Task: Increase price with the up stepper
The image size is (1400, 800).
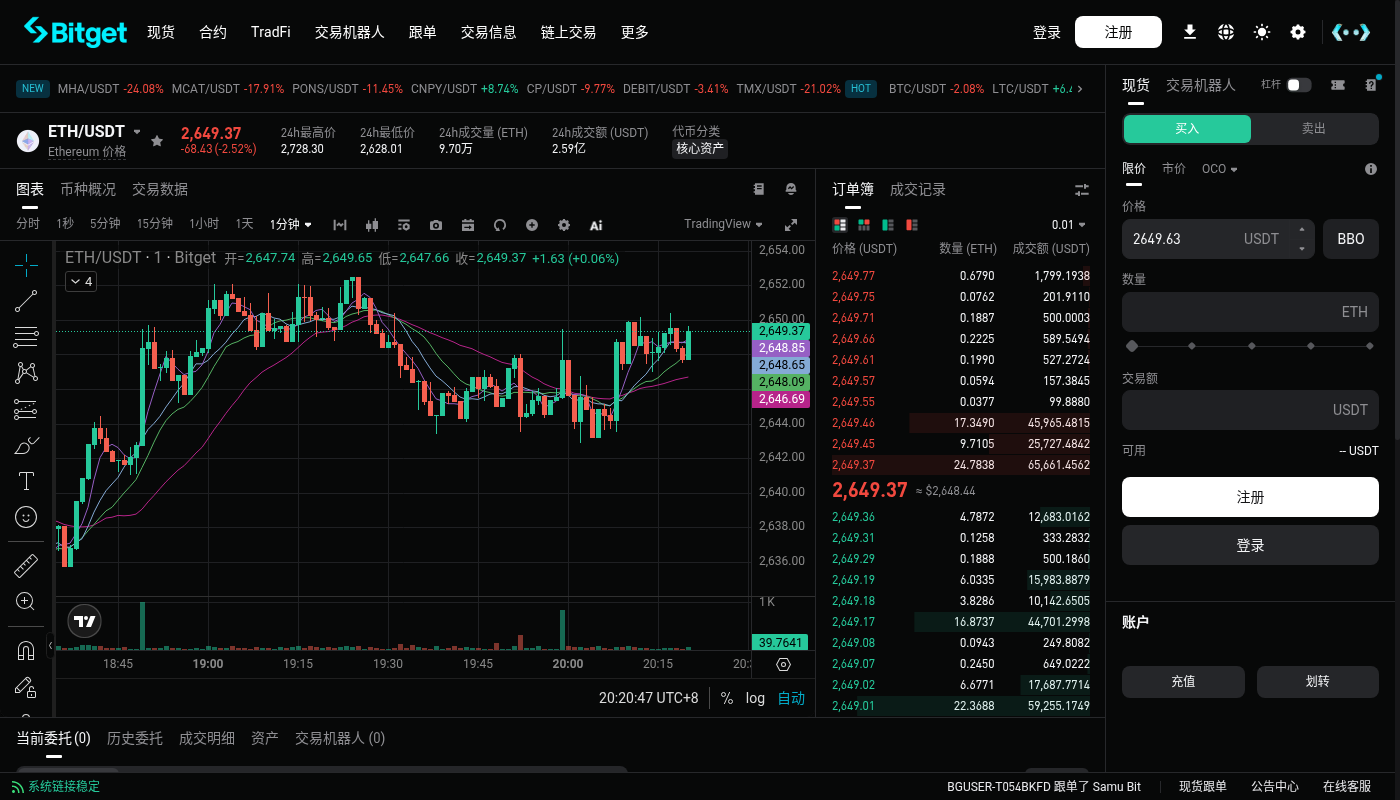Action: coord(1301,230)
